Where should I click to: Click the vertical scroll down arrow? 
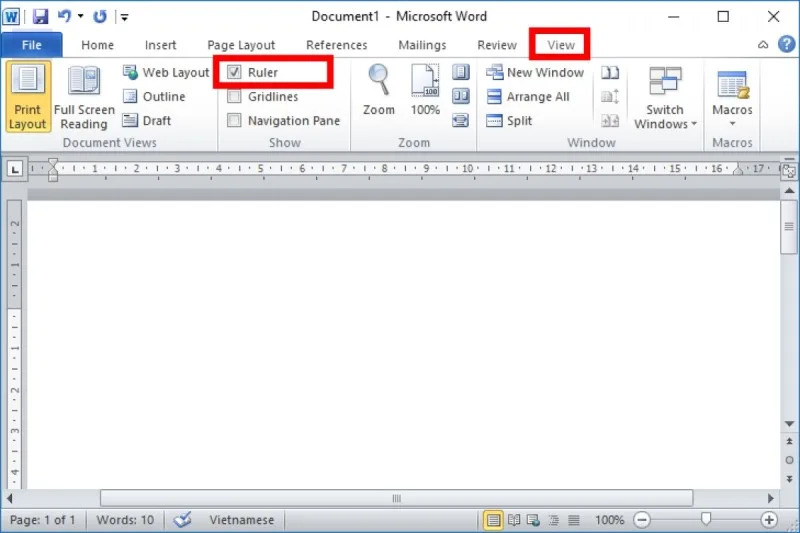point(789,424)
